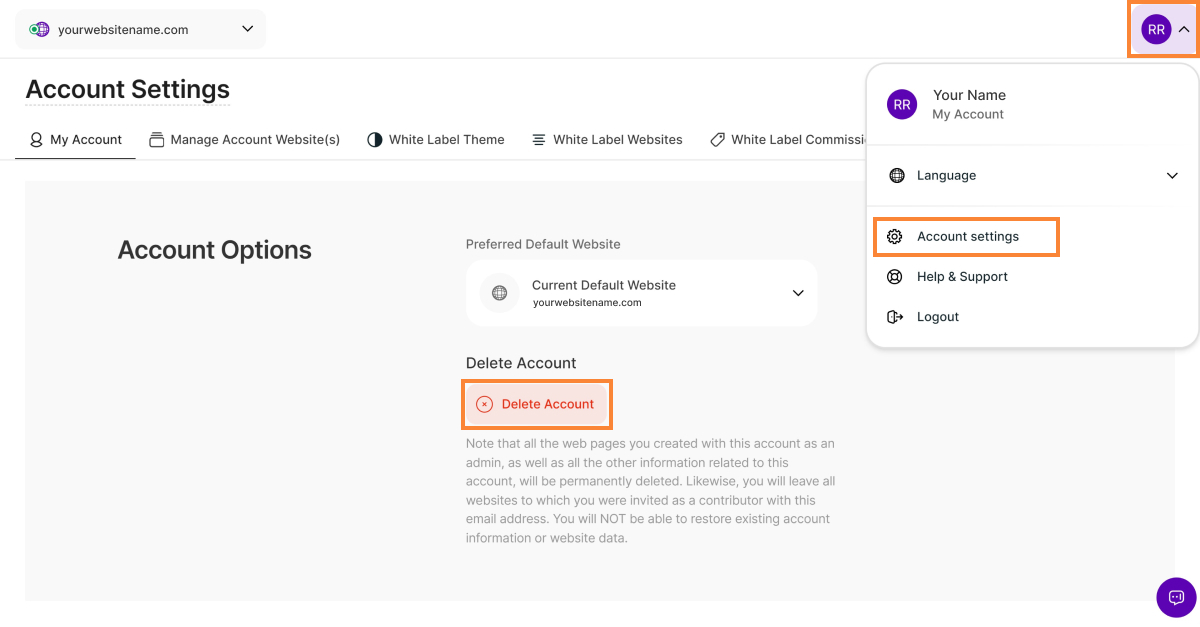Click the globe icon next to Language

(896, 176)
